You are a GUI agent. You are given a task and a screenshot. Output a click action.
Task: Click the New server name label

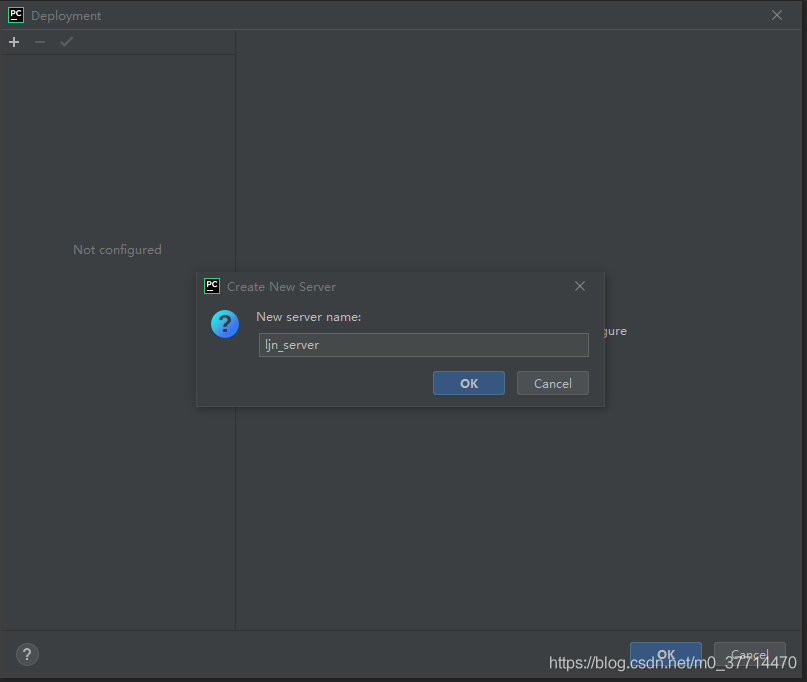(x=309, y=317)
